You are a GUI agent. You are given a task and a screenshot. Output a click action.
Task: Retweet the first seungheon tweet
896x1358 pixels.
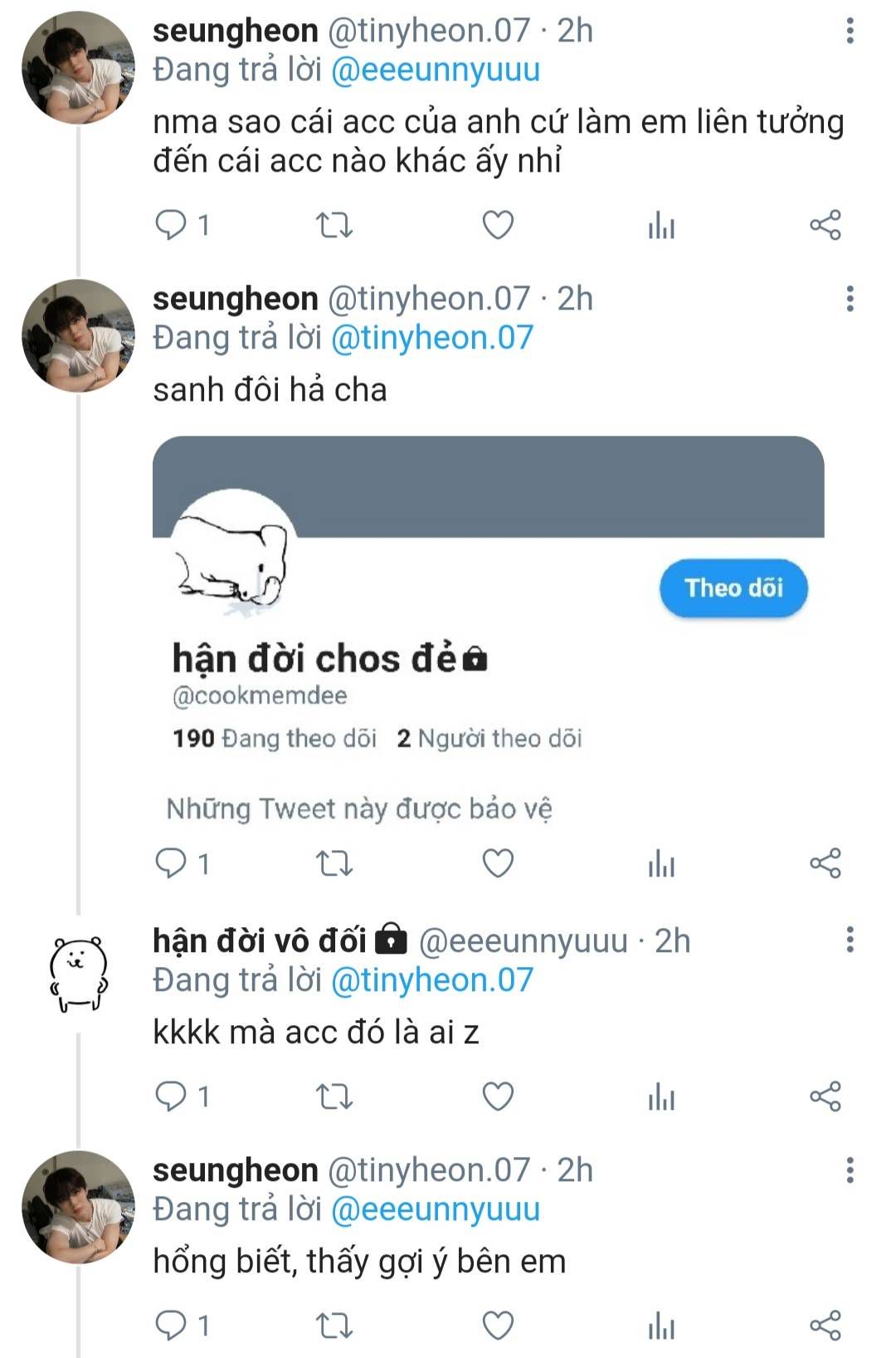coord(335,225)
